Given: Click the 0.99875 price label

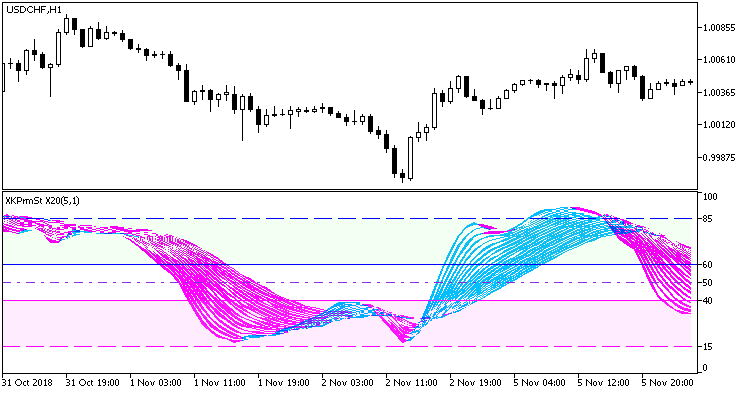Looking at the screenshot, I should 719,157.
